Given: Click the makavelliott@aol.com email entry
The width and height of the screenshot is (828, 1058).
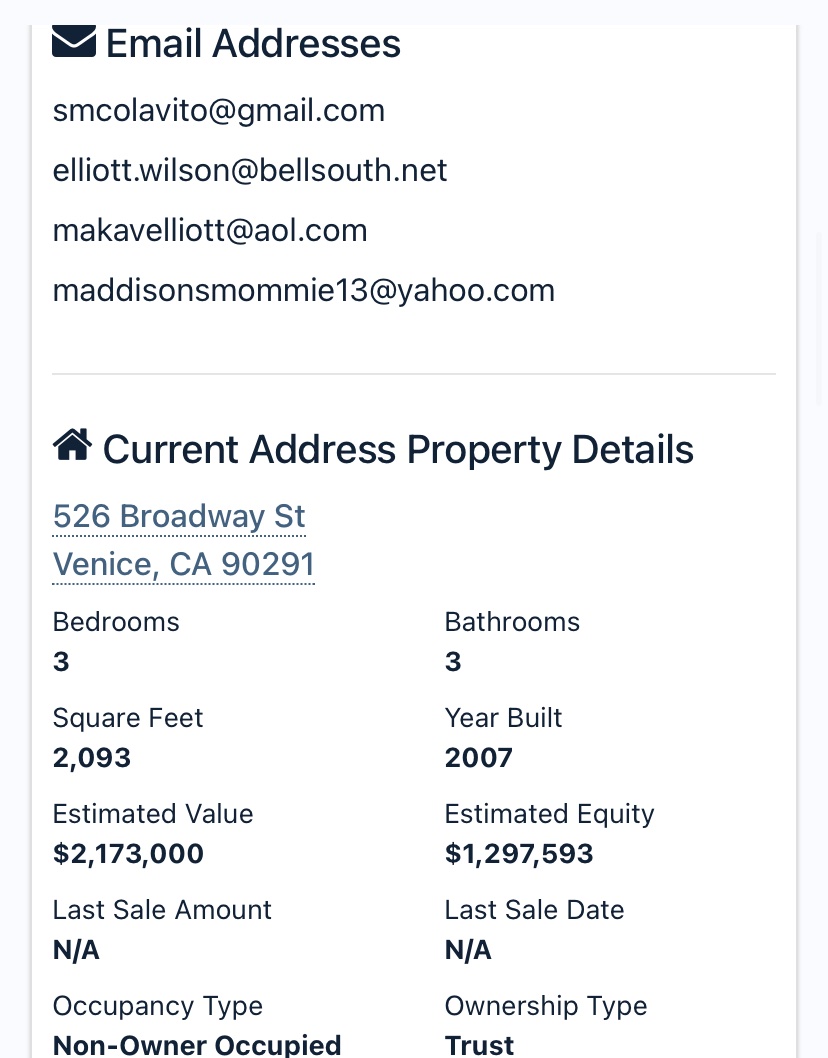Looking at the screenshot, I should coord(210,230).
